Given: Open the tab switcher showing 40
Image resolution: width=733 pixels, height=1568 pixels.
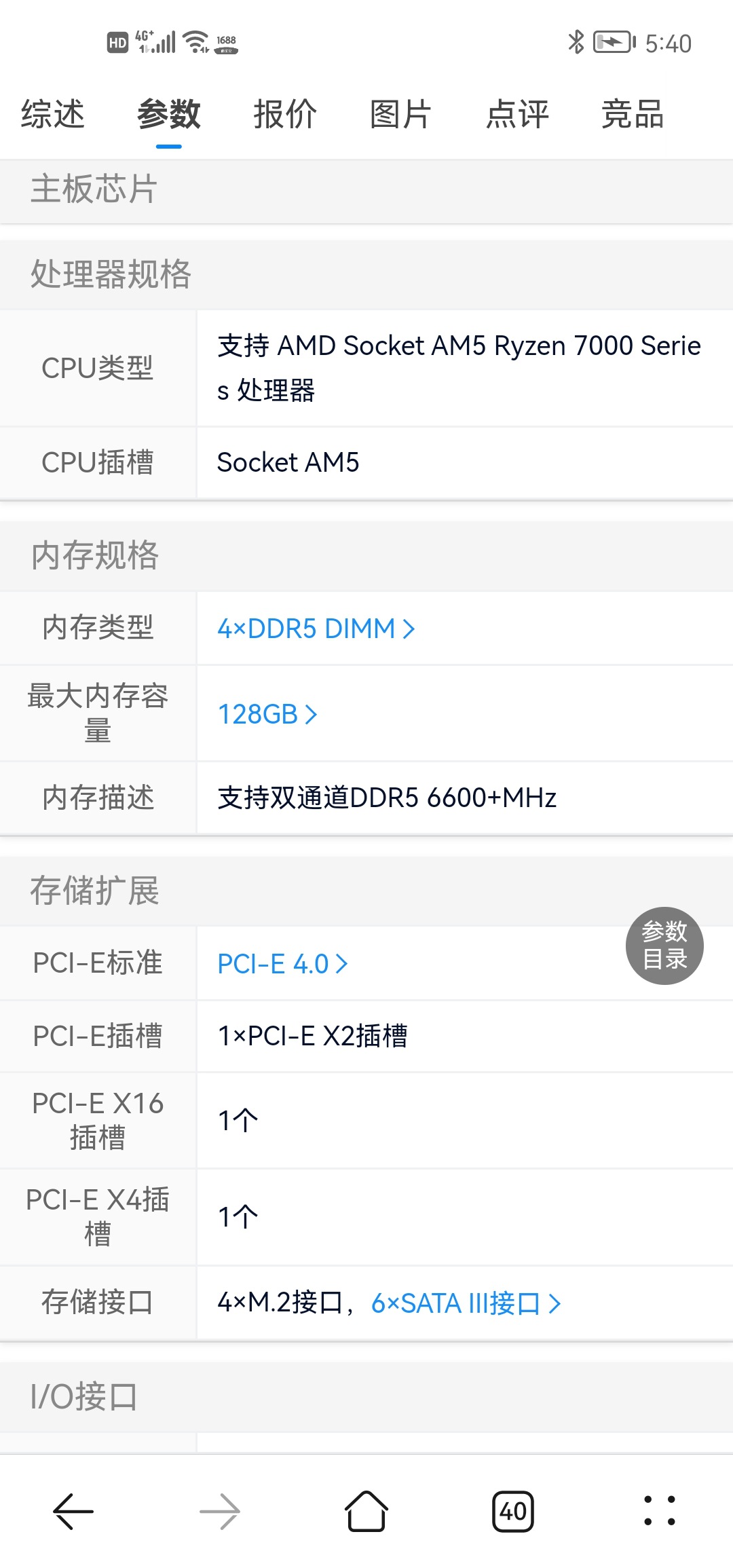Looking at the screenshot, I should [513, 1512].
